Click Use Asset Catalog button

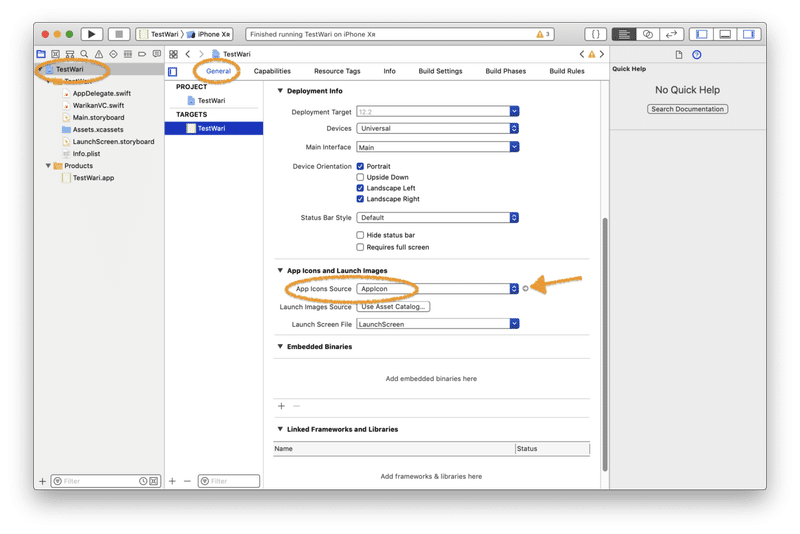[393, 307]
